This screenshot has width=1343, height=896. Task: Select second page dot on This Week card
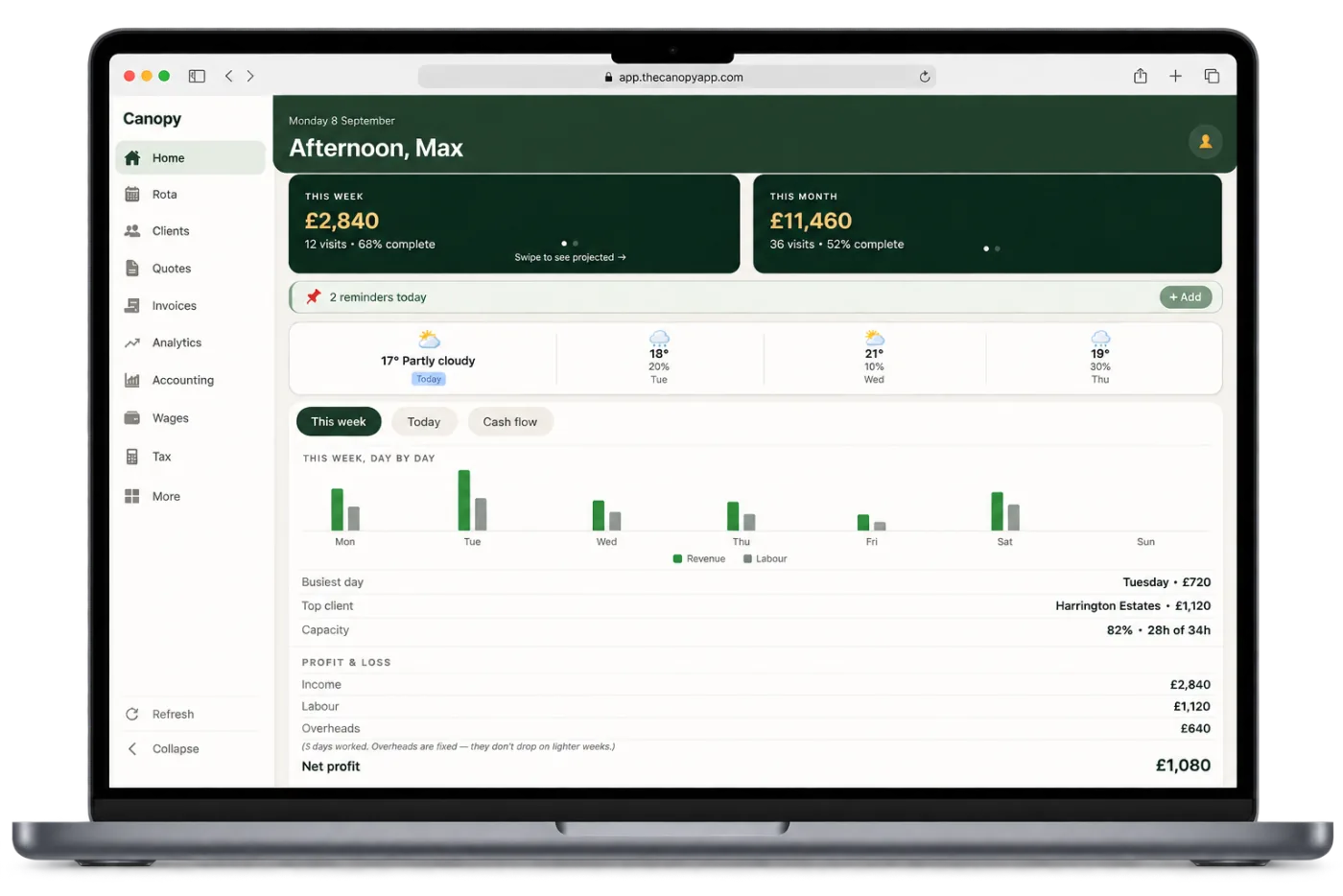pos(576,244)
